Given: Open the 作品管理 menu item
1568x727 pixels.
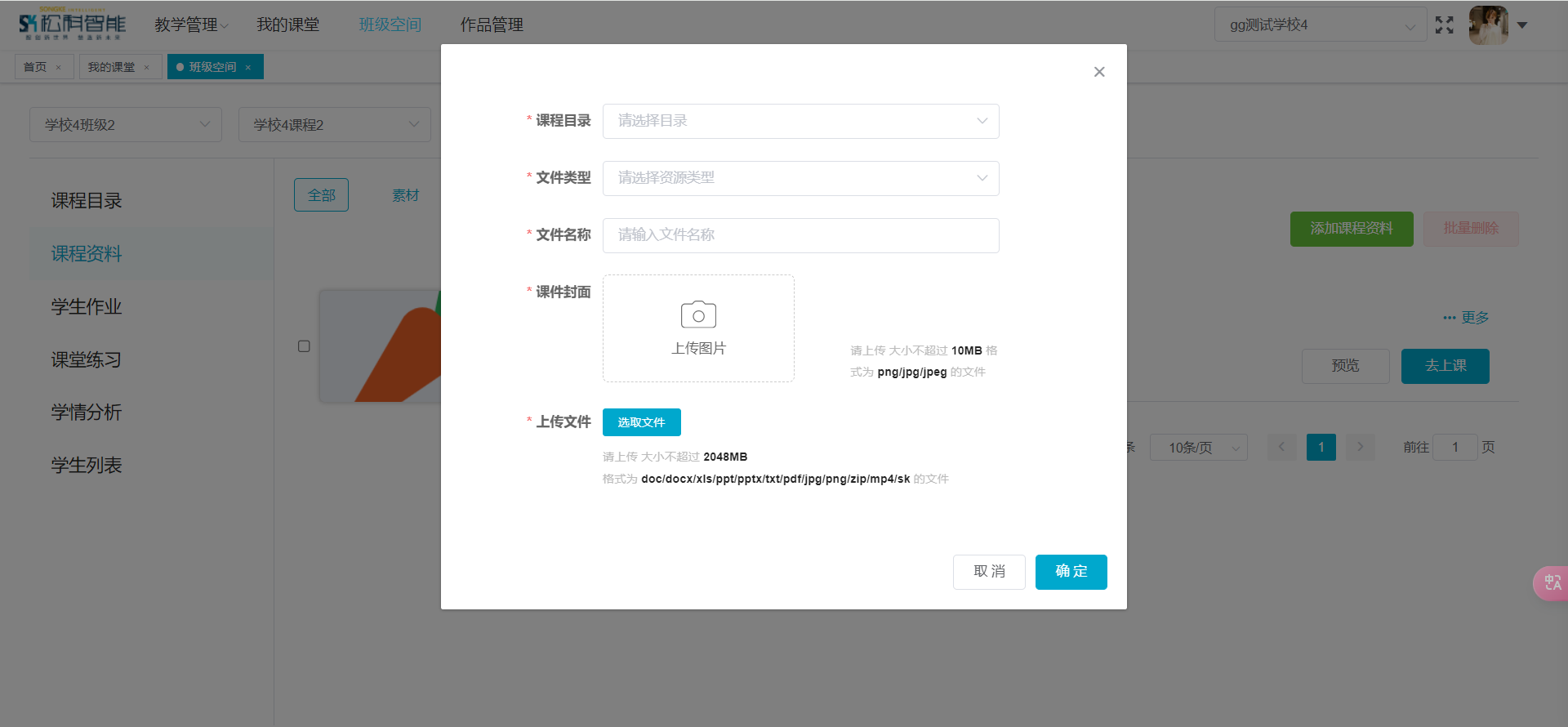Looking at the screenshot, I should [492, 25].
